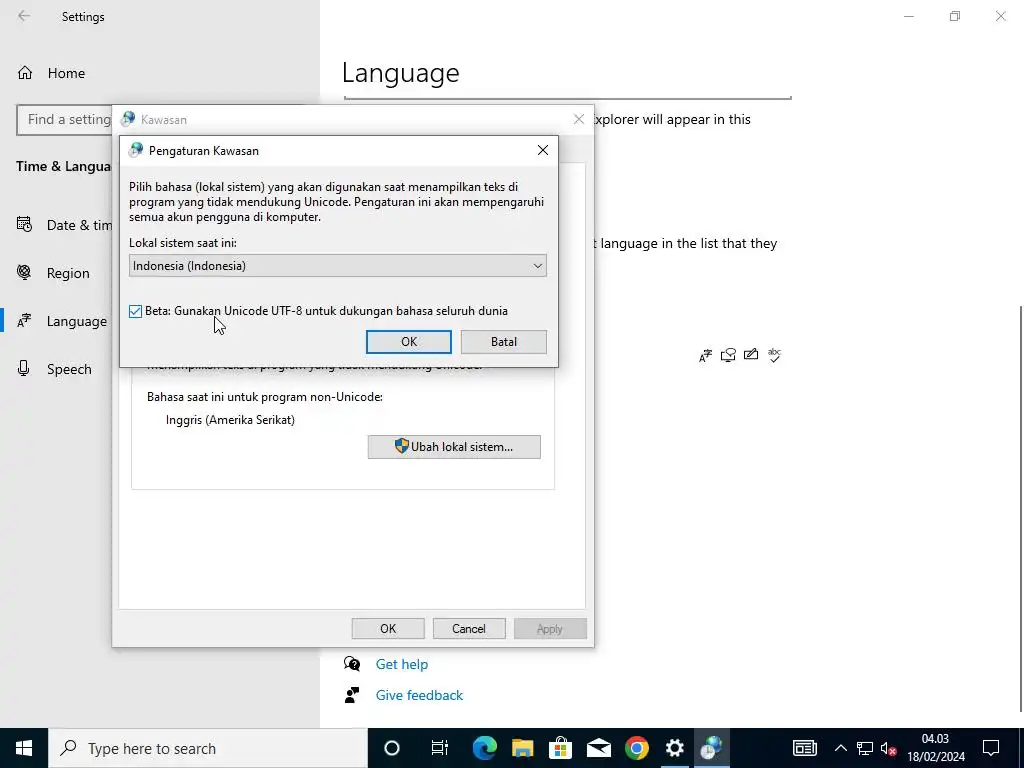Open Microsoft Store from the taskbar
This screenshot has width=1024, height=768.
(560, 748)
